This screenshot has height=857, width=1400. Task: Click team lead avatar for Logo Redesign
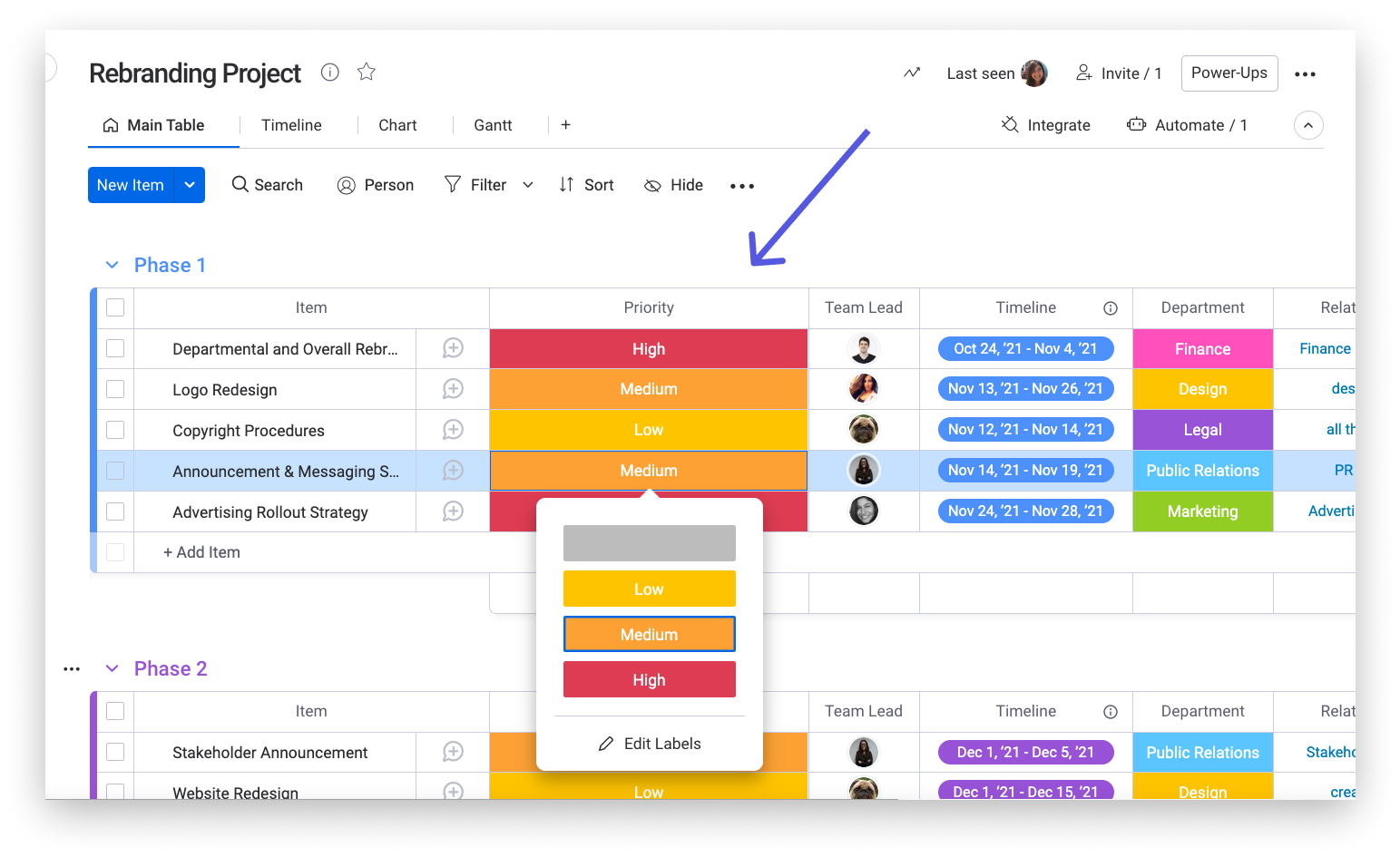click(x=864, y=388)
